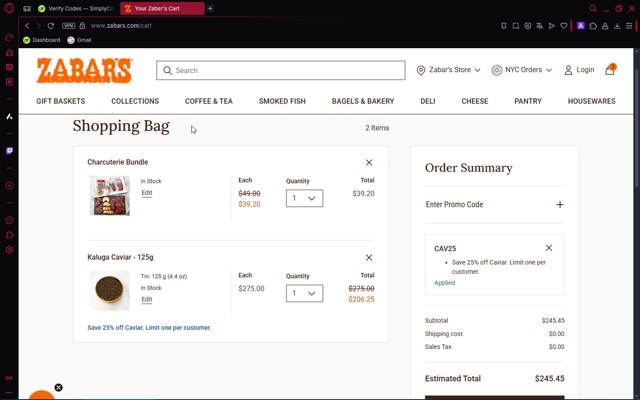Screen dimensions: 640x400
Task: Expand the Enter Promo Code section
Action: (x=495, y=204)
